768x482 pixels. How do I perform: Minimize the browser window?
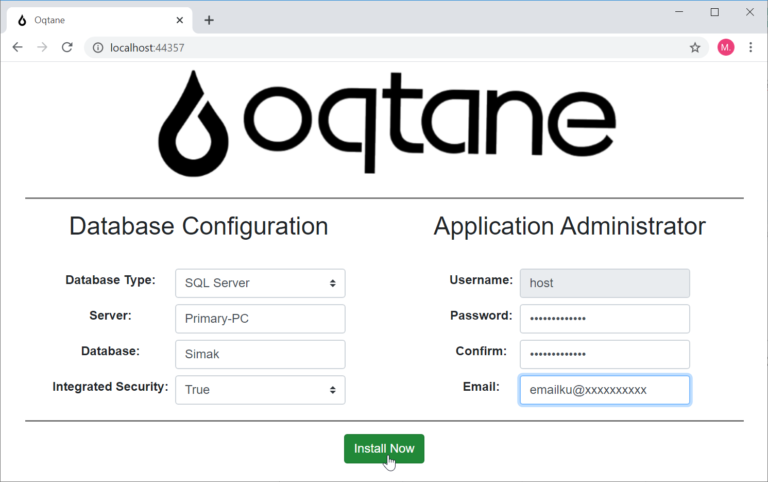679,12
